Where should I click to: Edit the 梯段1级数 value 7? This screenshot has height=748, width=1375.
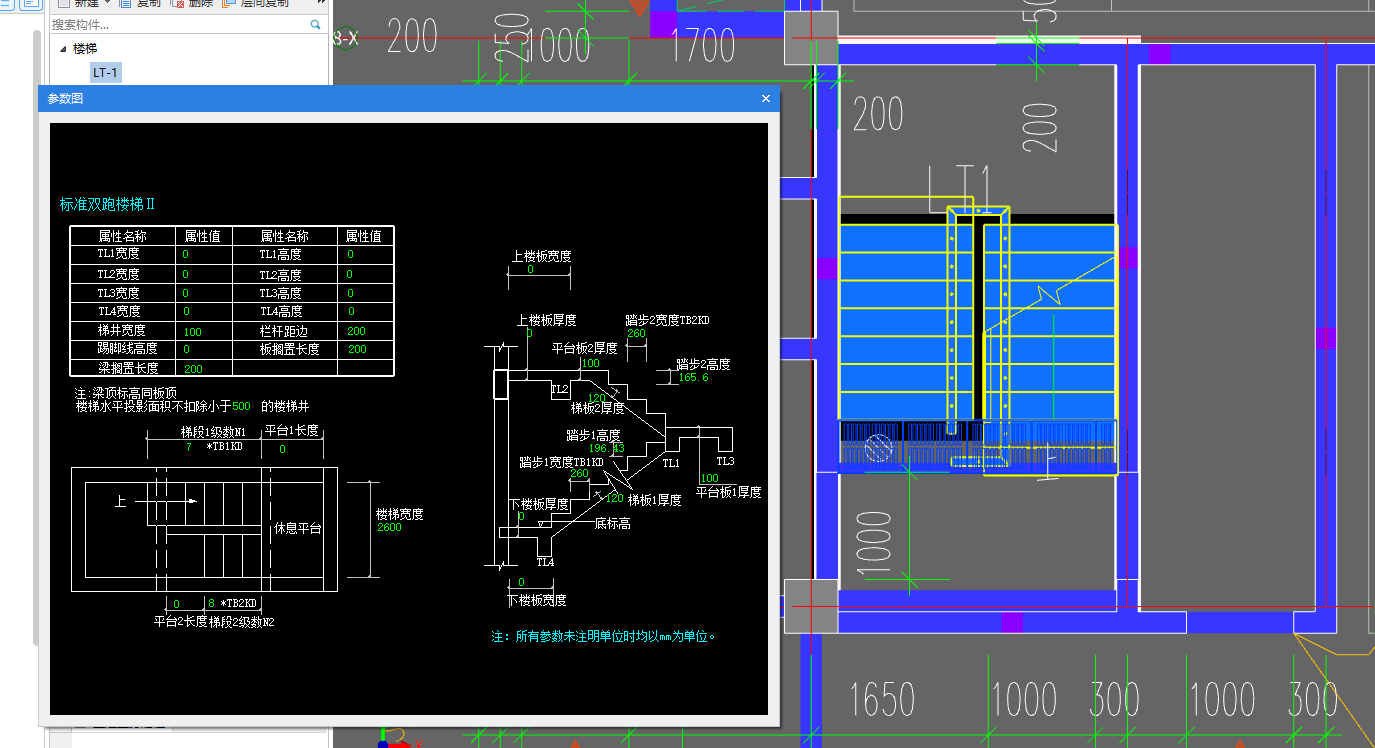188,447
